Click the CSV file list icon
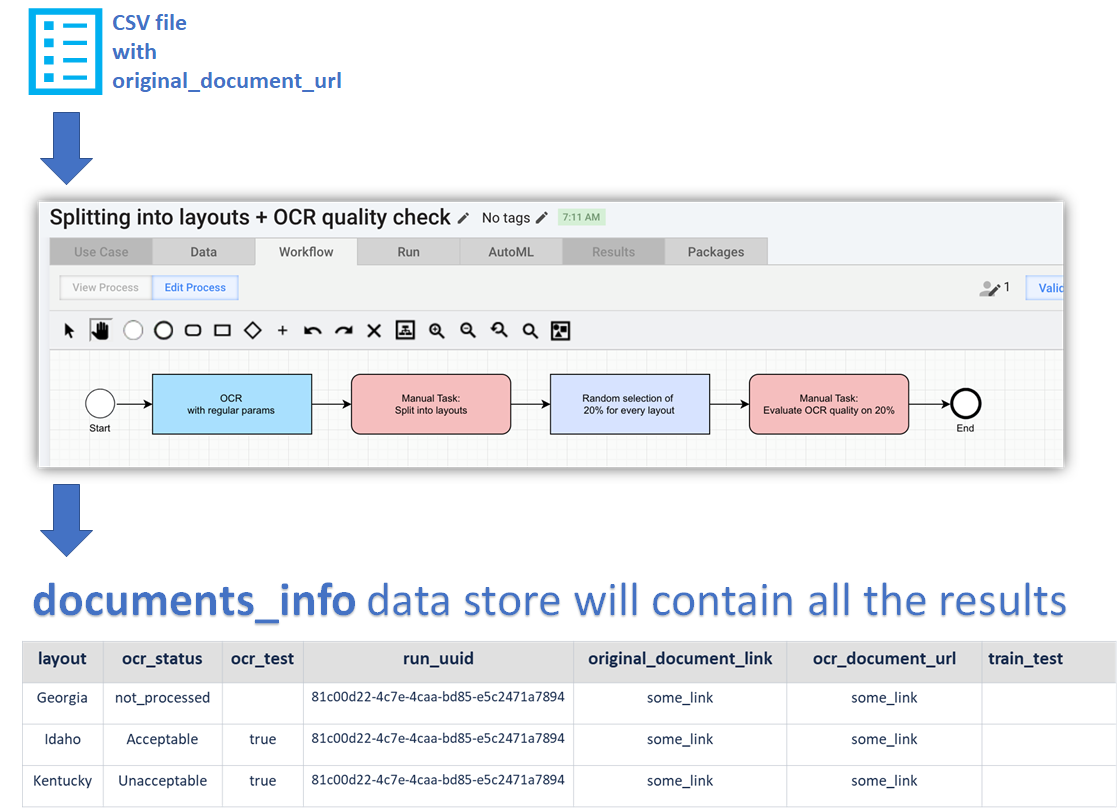1117x808 pixels. click(x=66, y=51)
